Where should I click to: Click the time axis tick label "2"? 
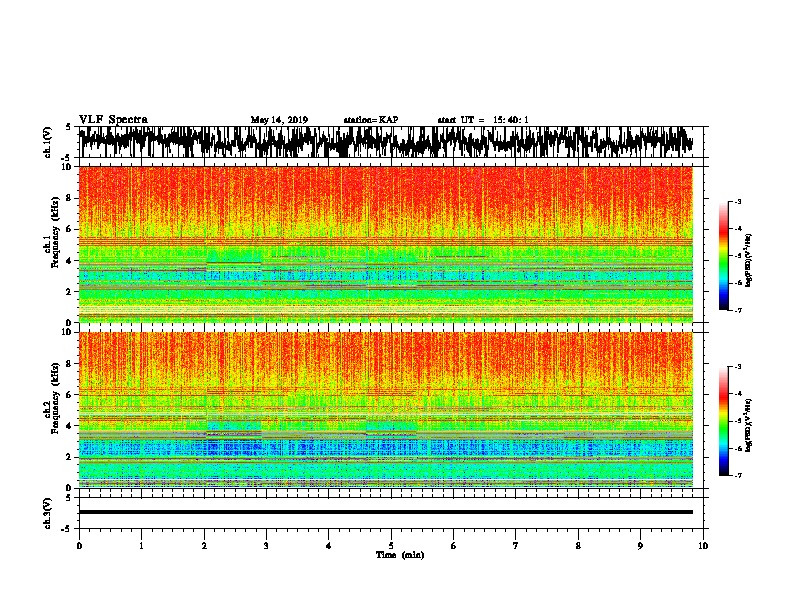(204, 546)
